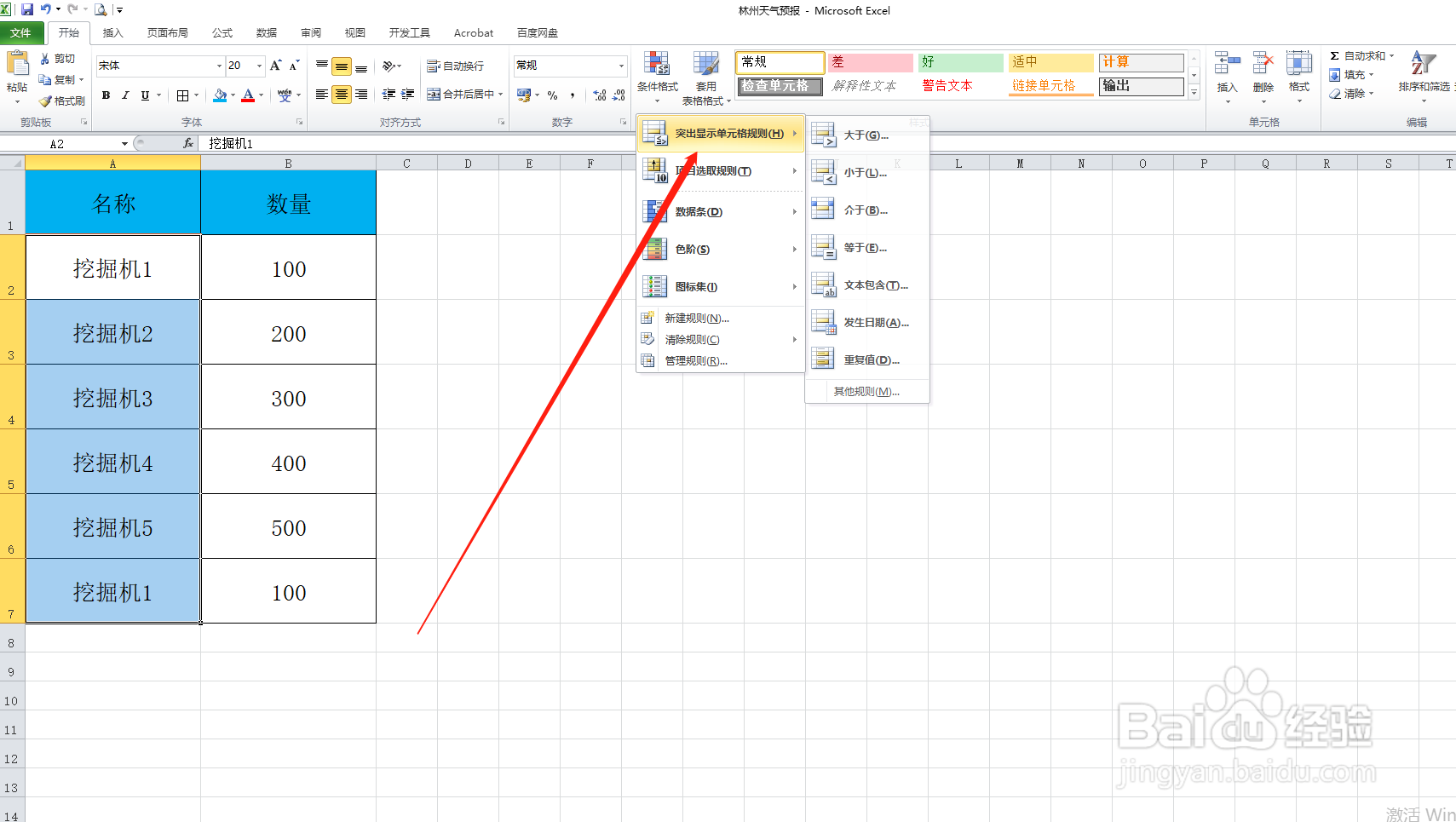Click the decrease decimal icon
The image size is (1456, 822).
[619, 95]
